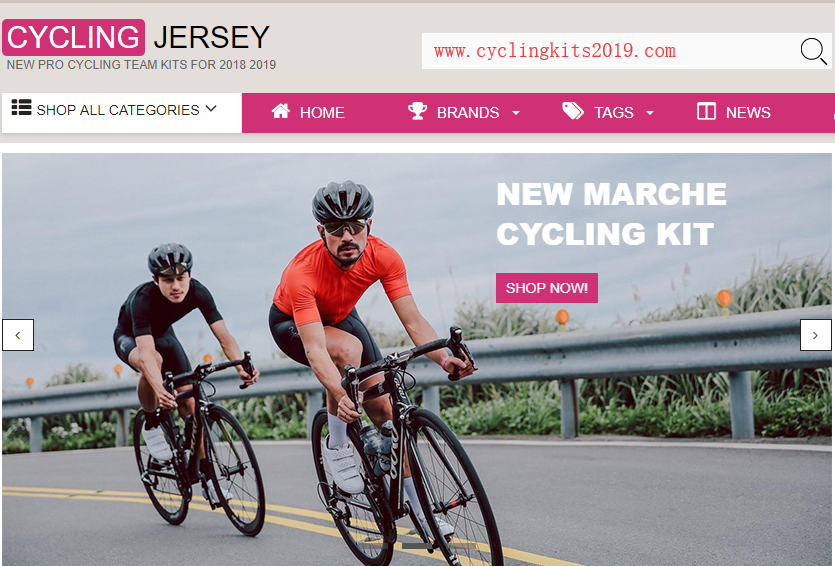Select the first carousel slide indicator

pos(373,546)
